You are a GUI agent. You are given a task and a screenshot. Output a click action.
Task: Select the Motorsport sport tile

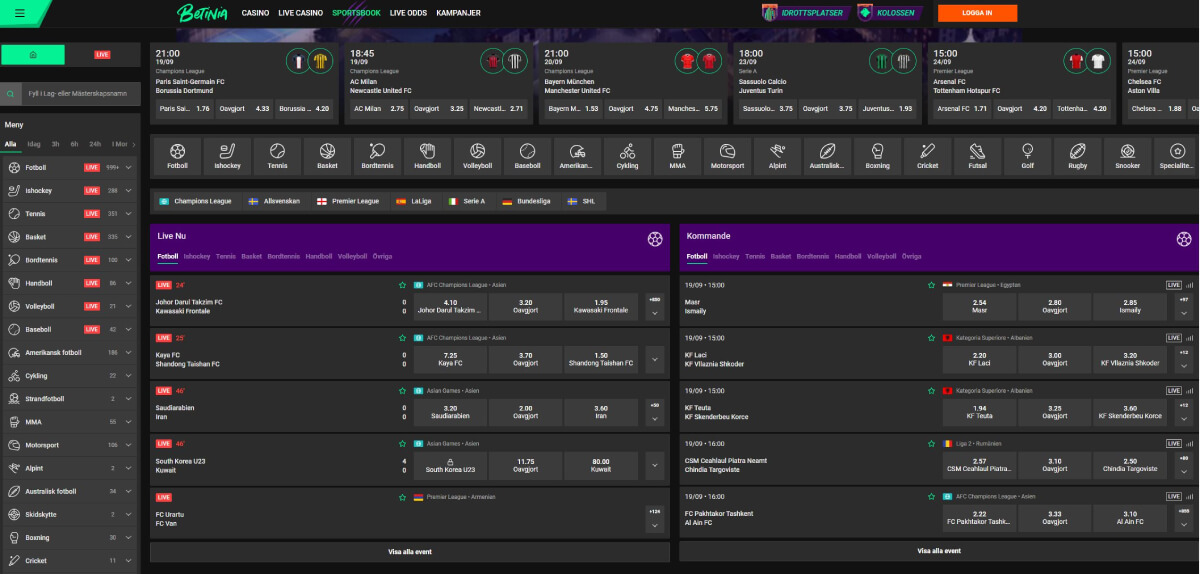pos(727,155)
